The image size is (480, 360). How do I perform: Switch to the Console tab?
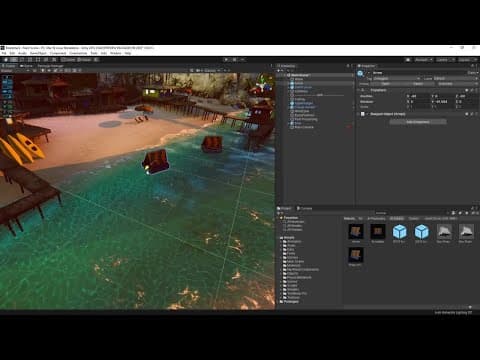304,208
